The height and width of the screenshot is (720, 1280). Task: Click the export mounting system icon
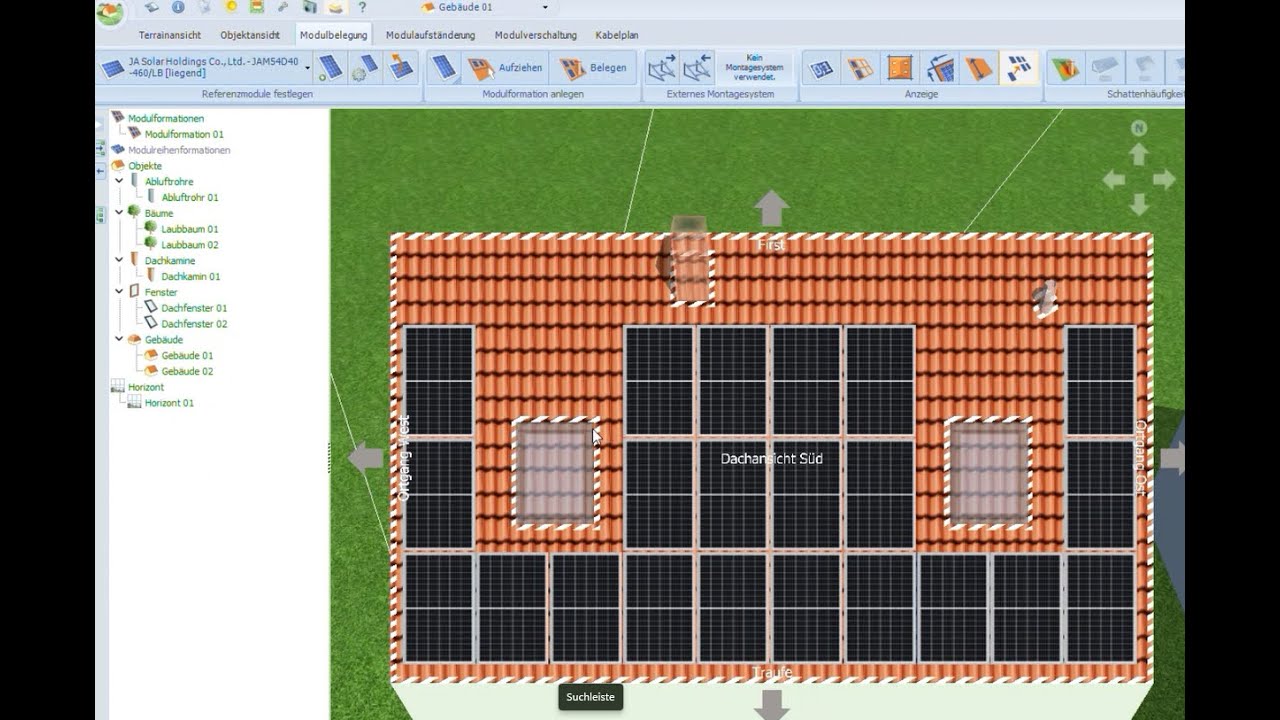coord(662,68)
